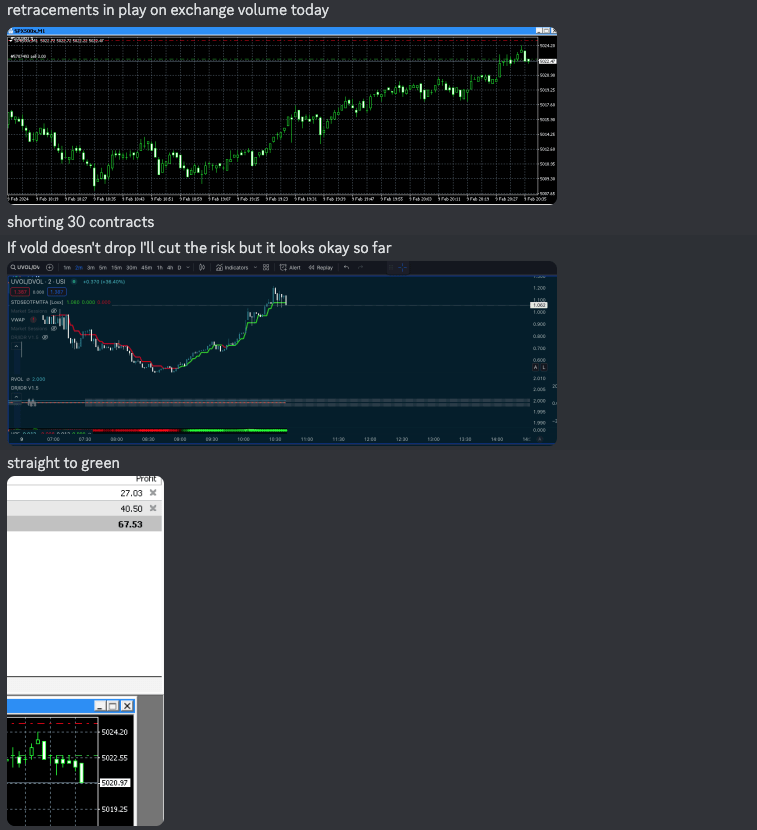This screenshot has width=757, height=830.
Task: Open the Indicators menu in chart toolbar
Action: tap(236, 268)
